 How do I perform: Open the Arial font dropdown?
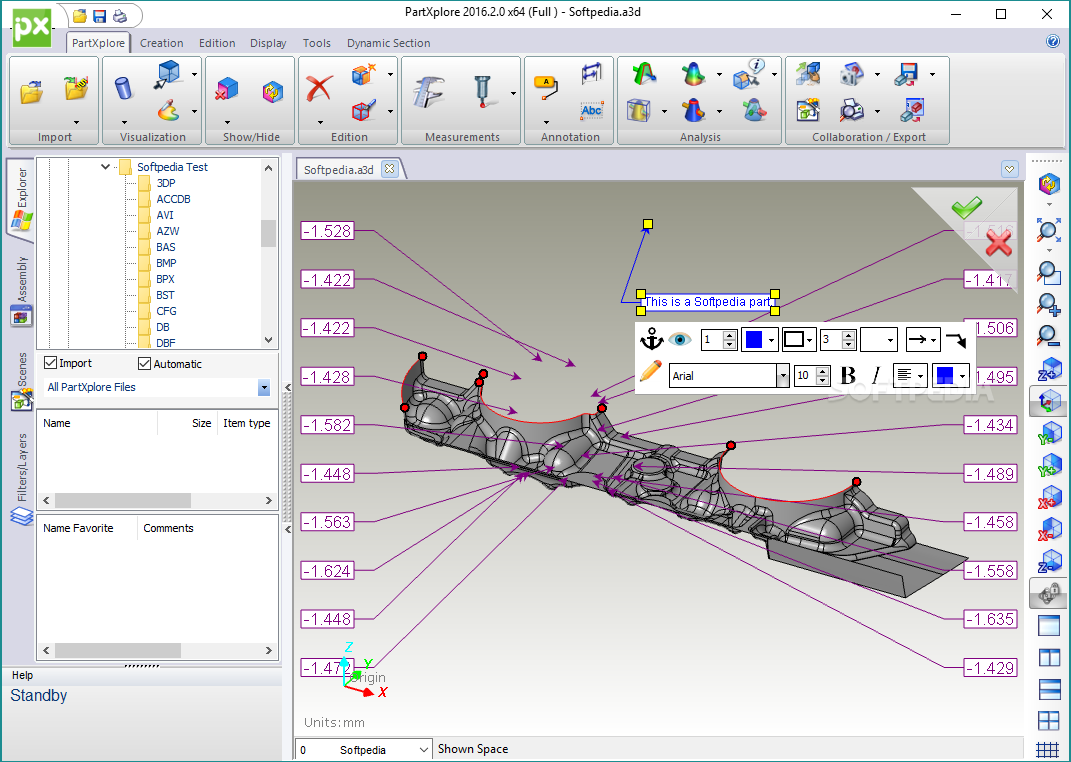click(x=782, y=376)
